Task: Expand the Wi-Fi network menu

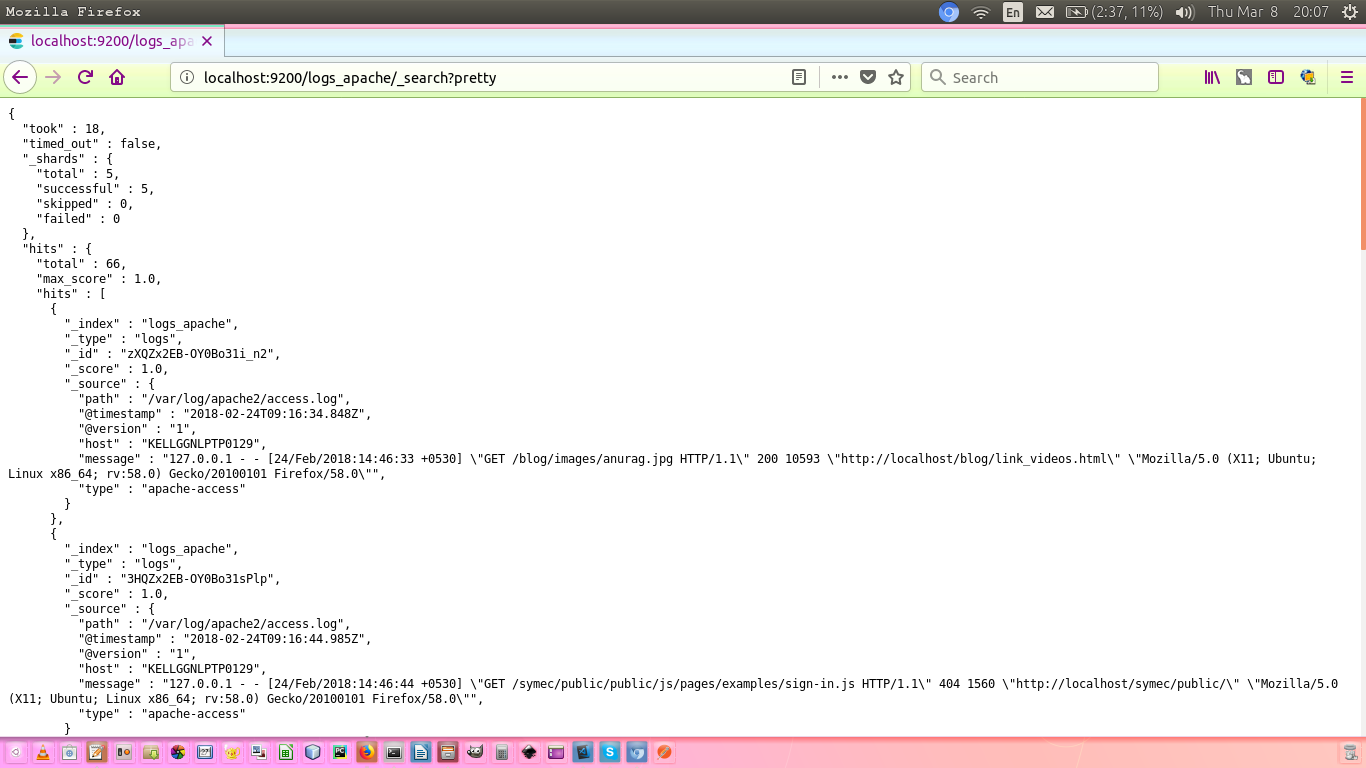Action: [981, 12]
